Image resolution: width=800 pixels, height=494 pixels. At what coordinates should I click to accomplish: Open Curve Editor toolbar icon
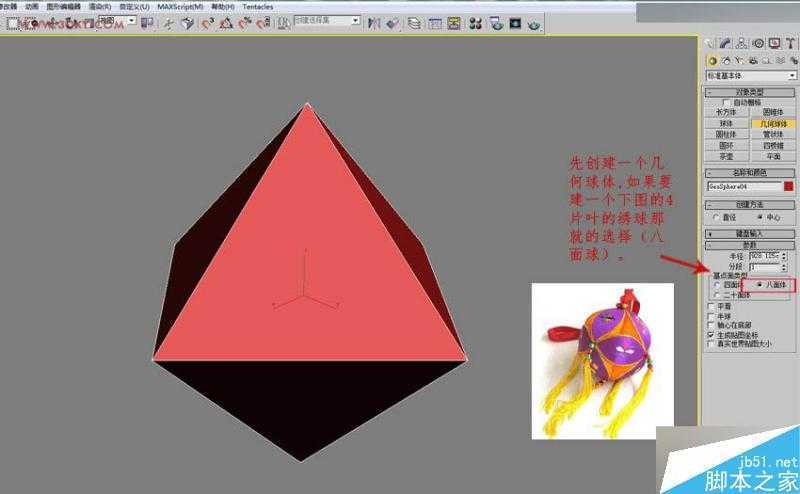tap(435, 23)
